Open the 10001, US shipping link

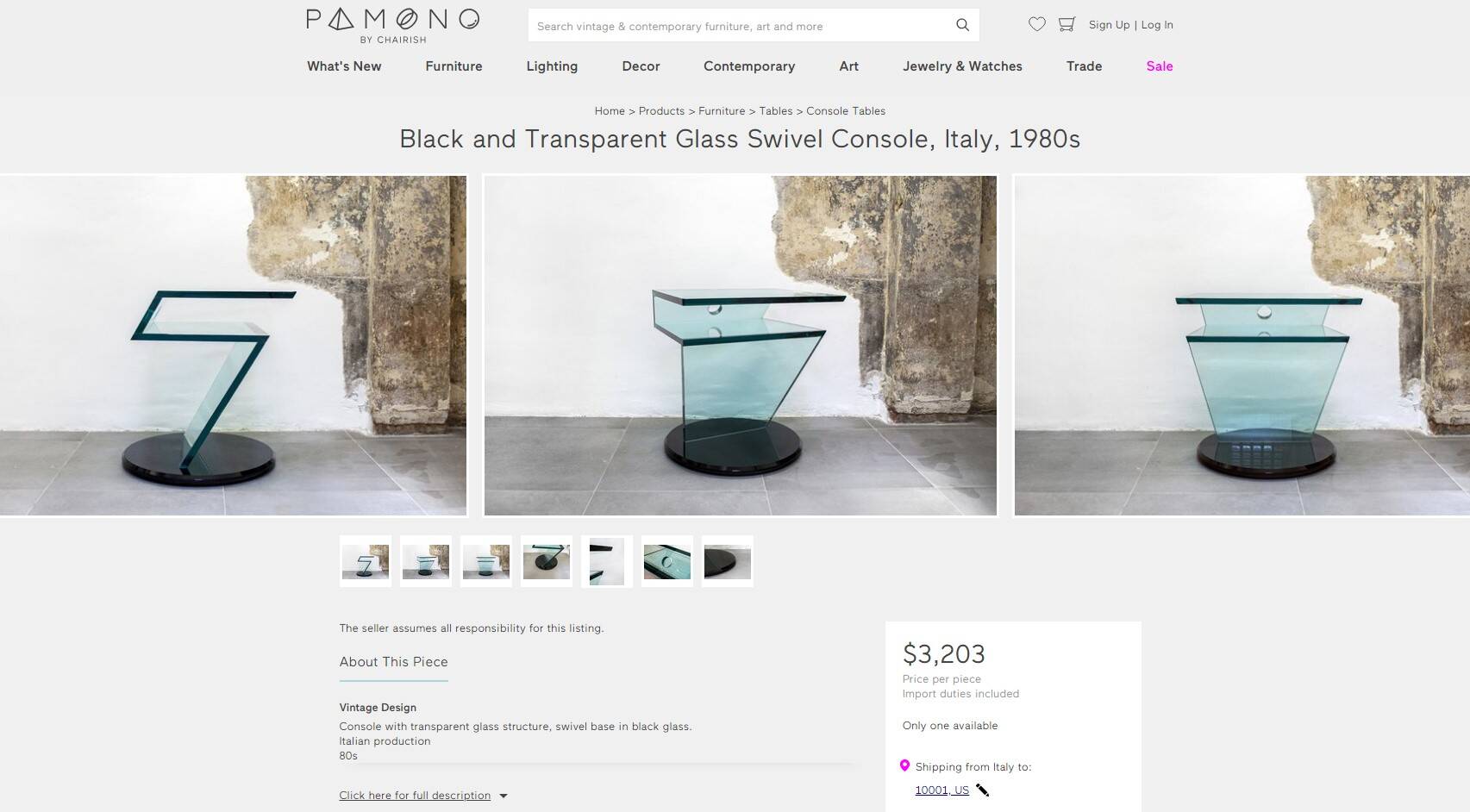(x=941, y=789)
